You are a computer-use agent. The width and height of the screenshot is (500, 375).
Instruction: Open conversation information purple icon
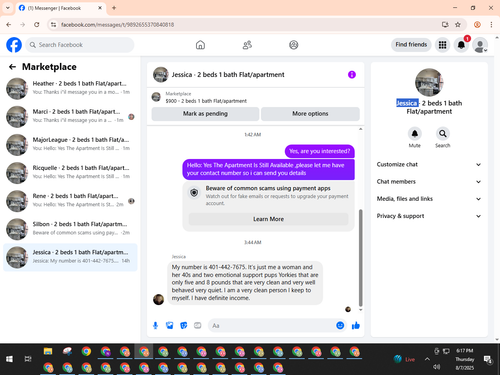[x=352, y=75]
